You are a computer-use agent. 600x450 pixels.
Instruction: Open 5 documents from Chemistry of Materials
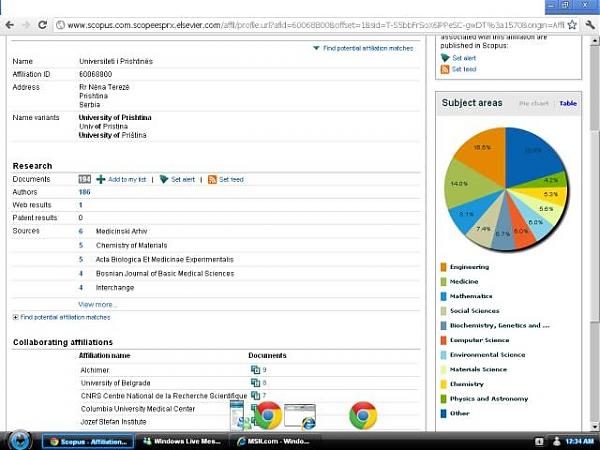click(x=81, y=245)
